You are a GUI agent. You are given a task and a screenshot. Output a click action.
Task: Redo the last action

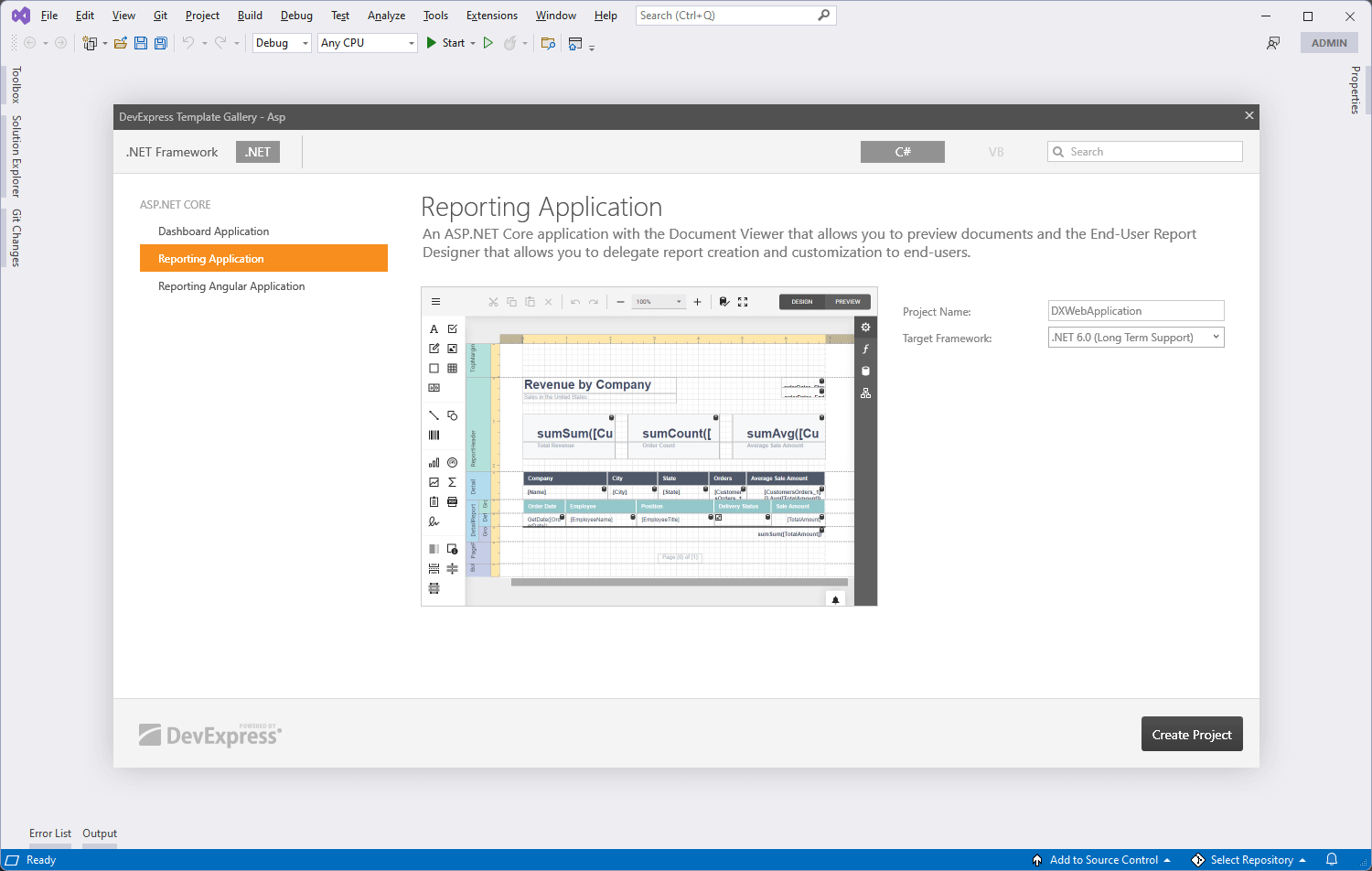[219, 42]
